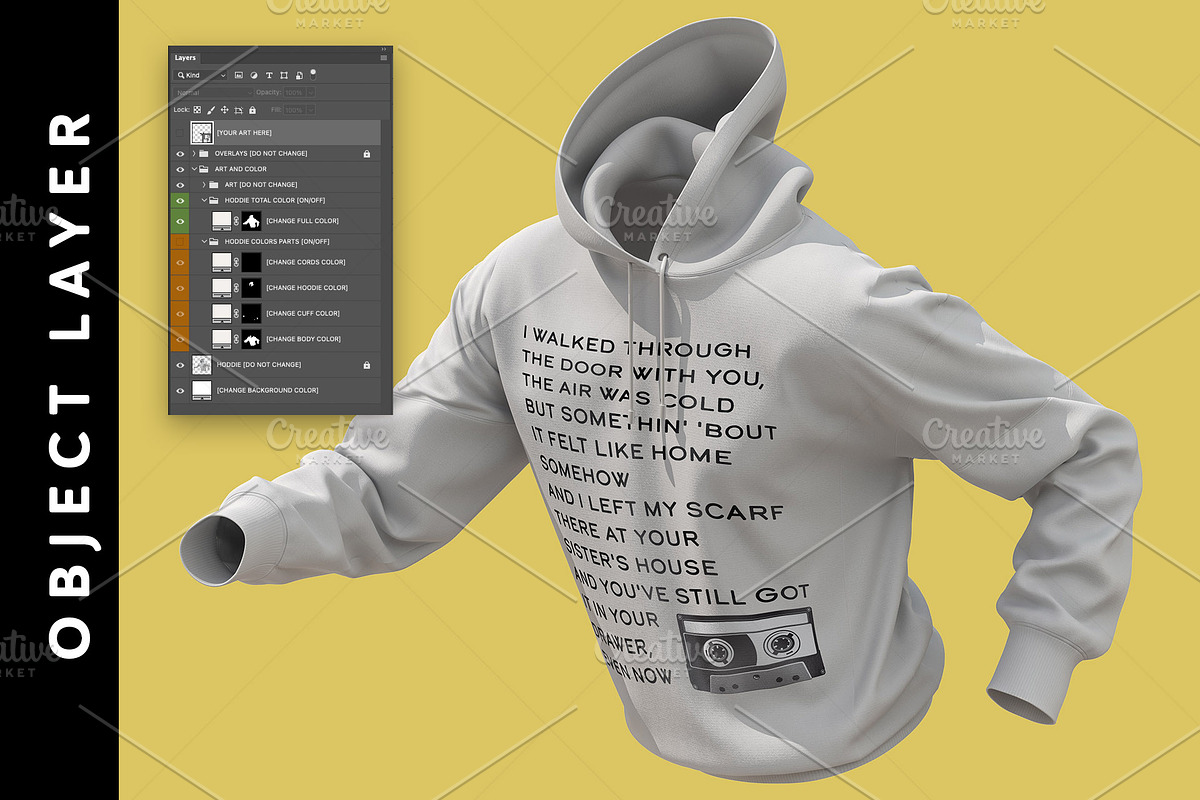The height and width of the screenshot is (800, 1200).
Task: Hide CHANGE BODY COLOR layer
Action: tap(180, 339)
